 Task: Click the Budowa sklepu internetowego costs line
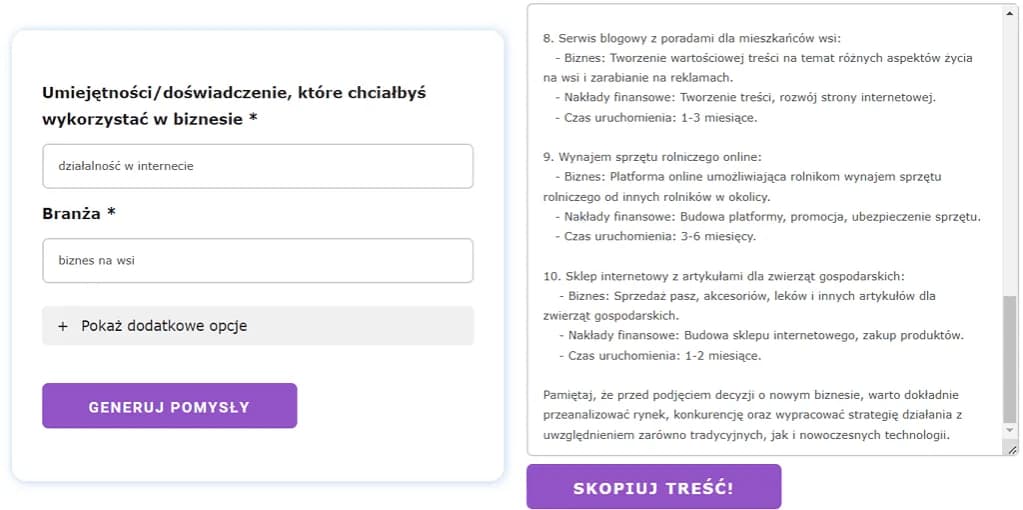pos(763,335)
